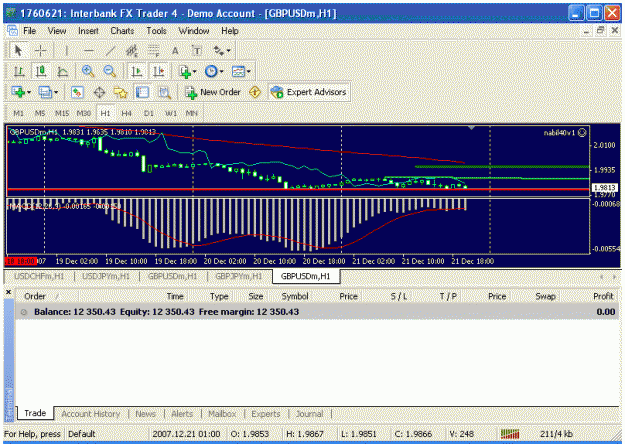The width and height of the screenshot is (625, 444).
Task: Pick the Draw horizontal line tool
Action: click(x=89, y=51)
